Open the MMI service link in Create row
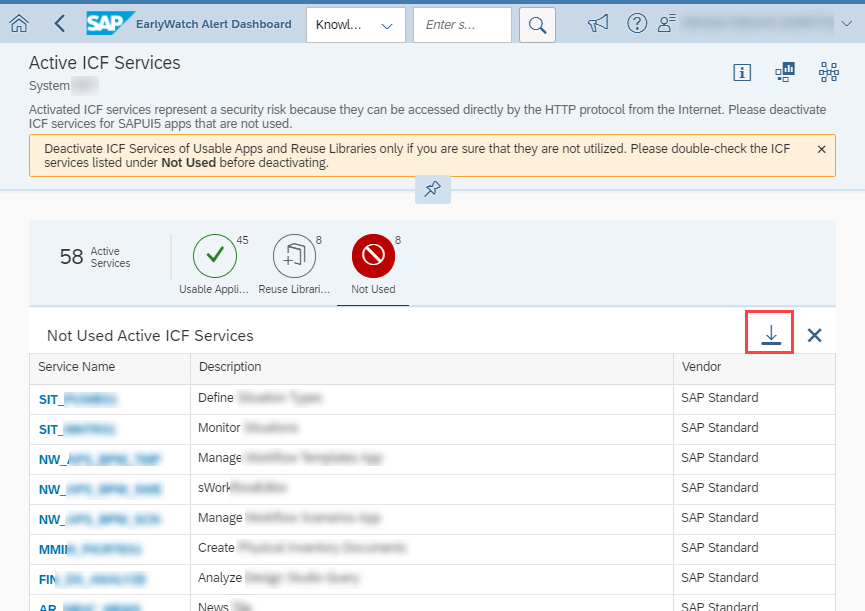This screenshot has height=611, width=865. tap(90, 549)
